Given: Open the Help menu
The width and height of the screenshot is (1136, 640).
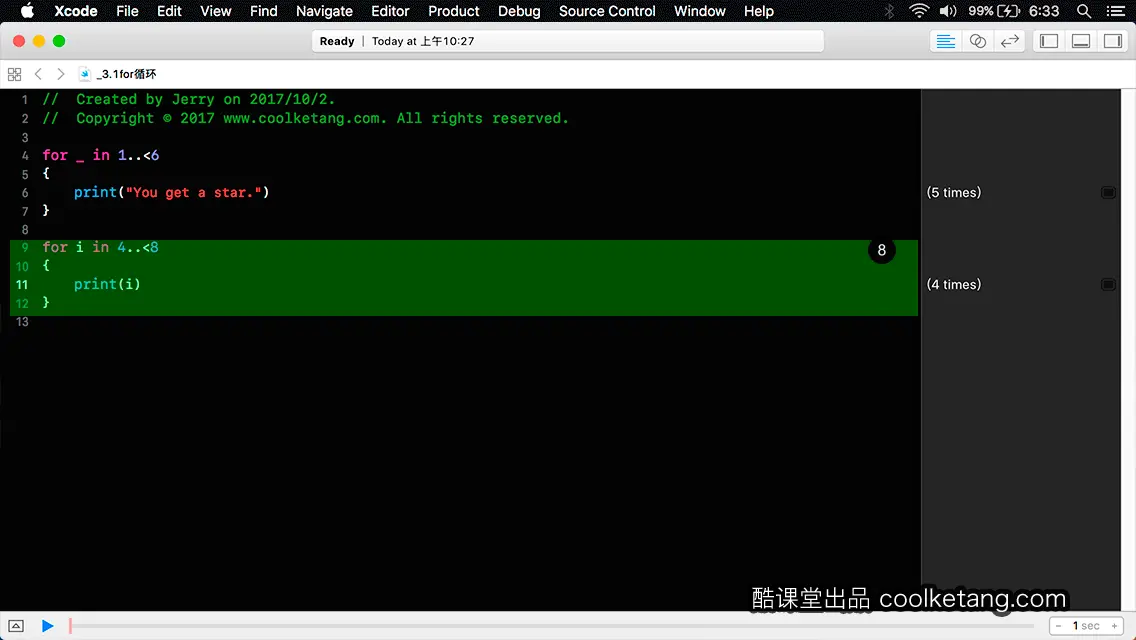Looking at the screenshot, I should (759, 11).
